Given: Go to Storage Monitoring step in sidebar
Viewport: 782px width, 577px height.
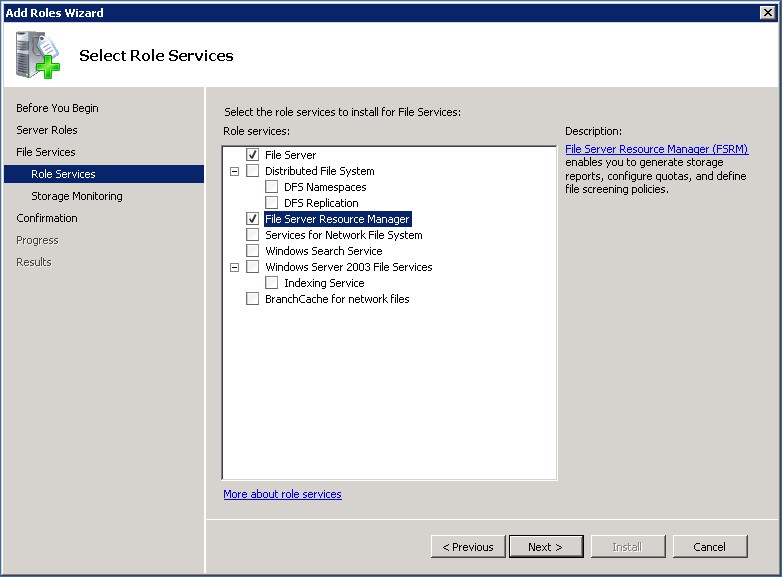Looking at the screenshot, I should point(76,196).
